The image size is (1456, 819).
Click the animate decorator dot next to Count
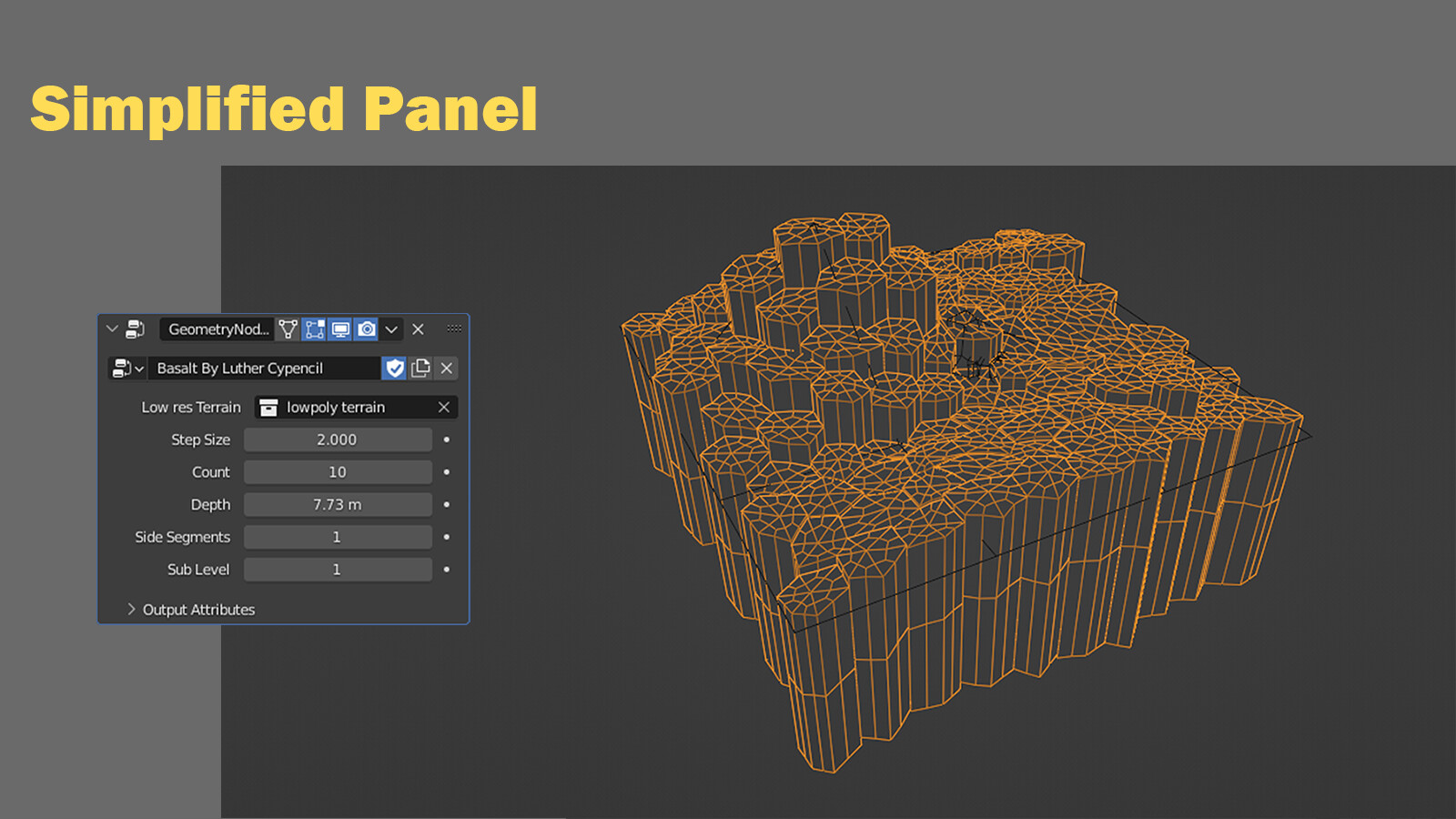click(x=445, y=471)
